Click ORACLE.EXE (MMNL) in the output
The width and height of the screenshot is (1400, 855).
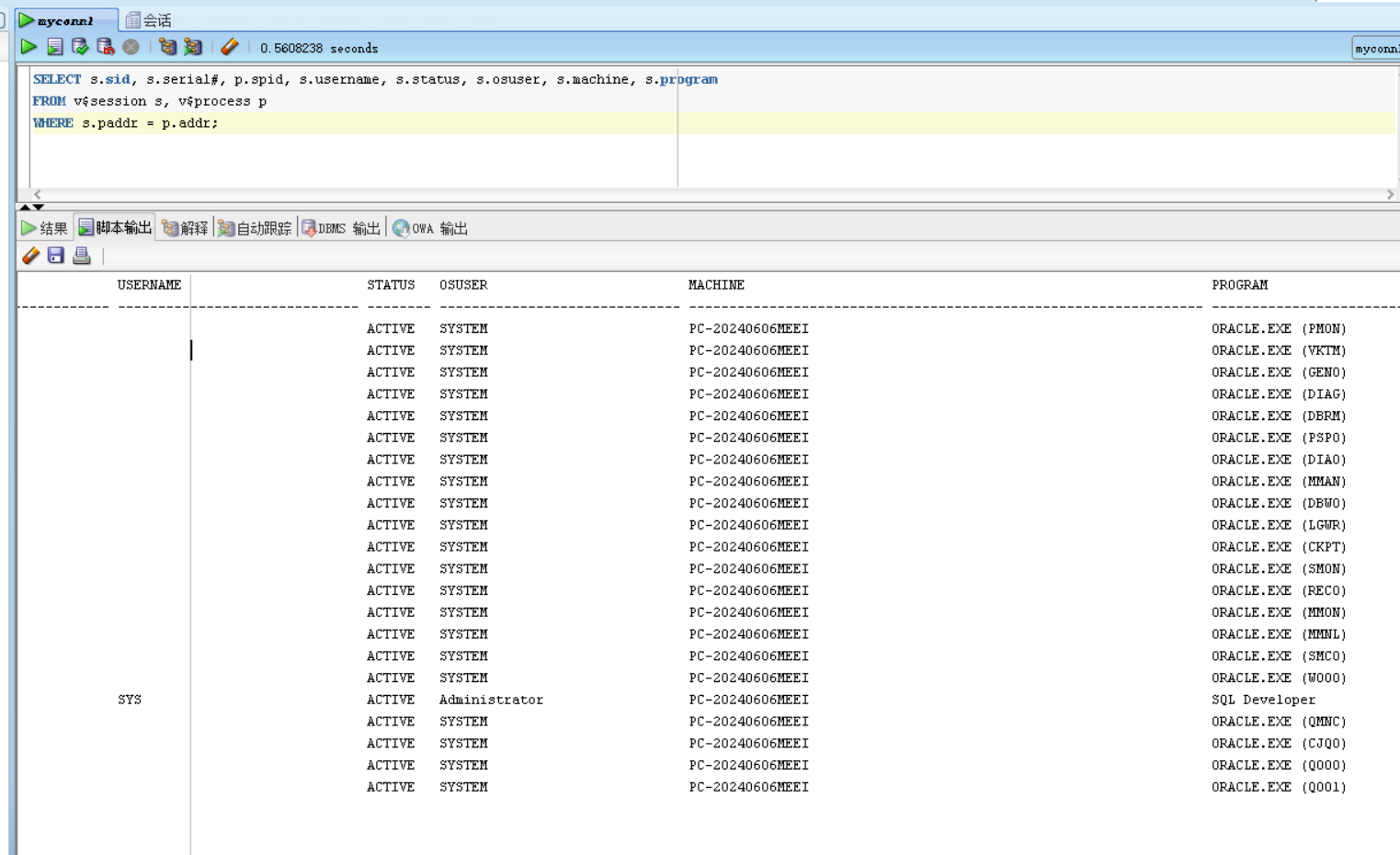tap(1279, 634)
